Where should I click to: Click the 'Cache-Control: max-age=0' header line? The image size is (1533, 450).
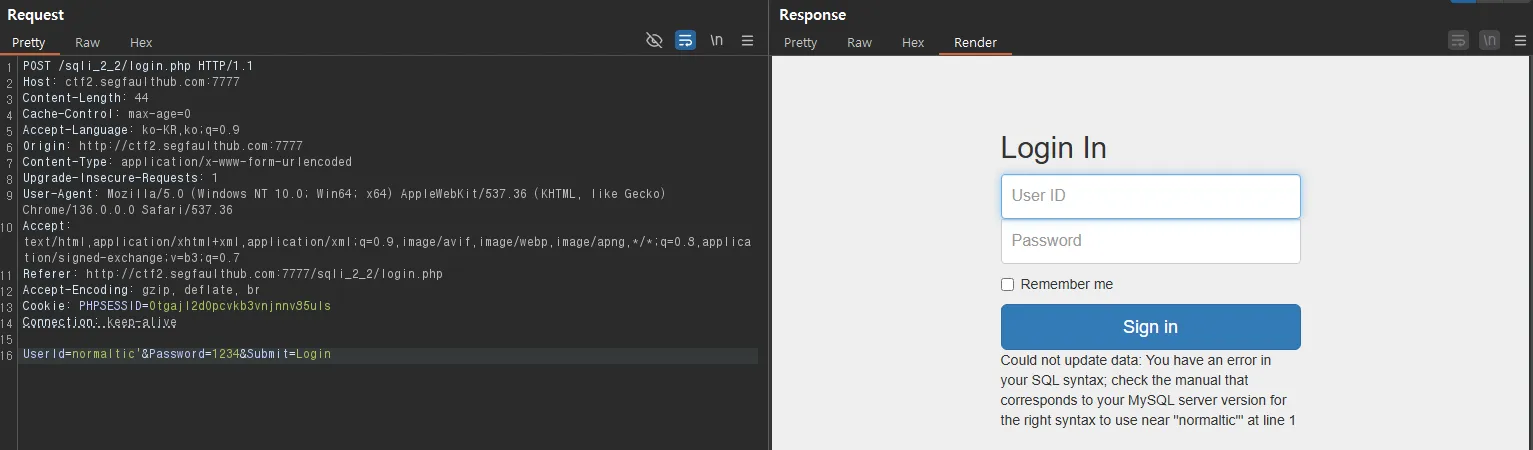[106, 114]
